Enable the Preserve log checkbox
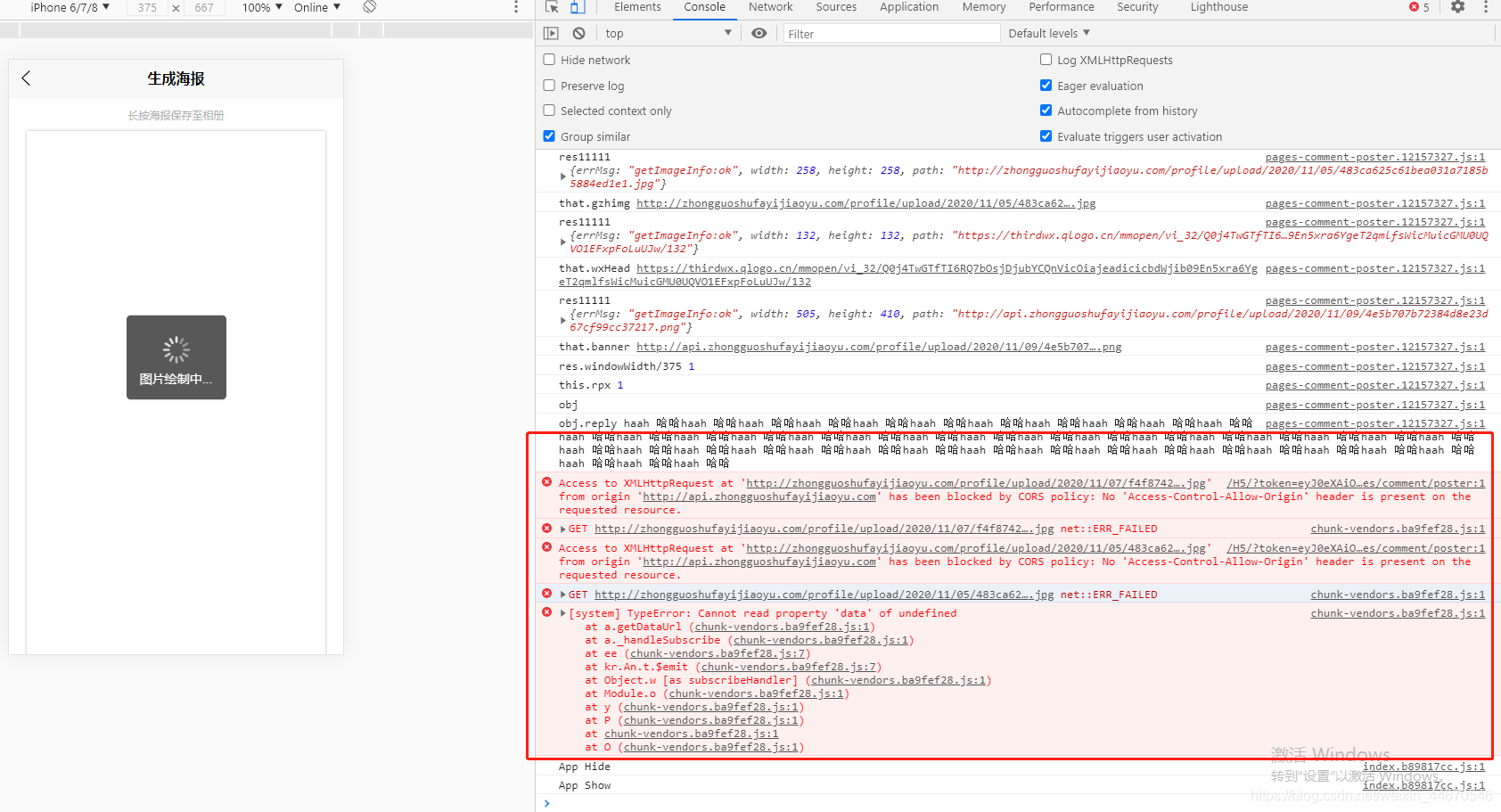Viewport: 1501px width, 812px height. (x=549, y=86)
